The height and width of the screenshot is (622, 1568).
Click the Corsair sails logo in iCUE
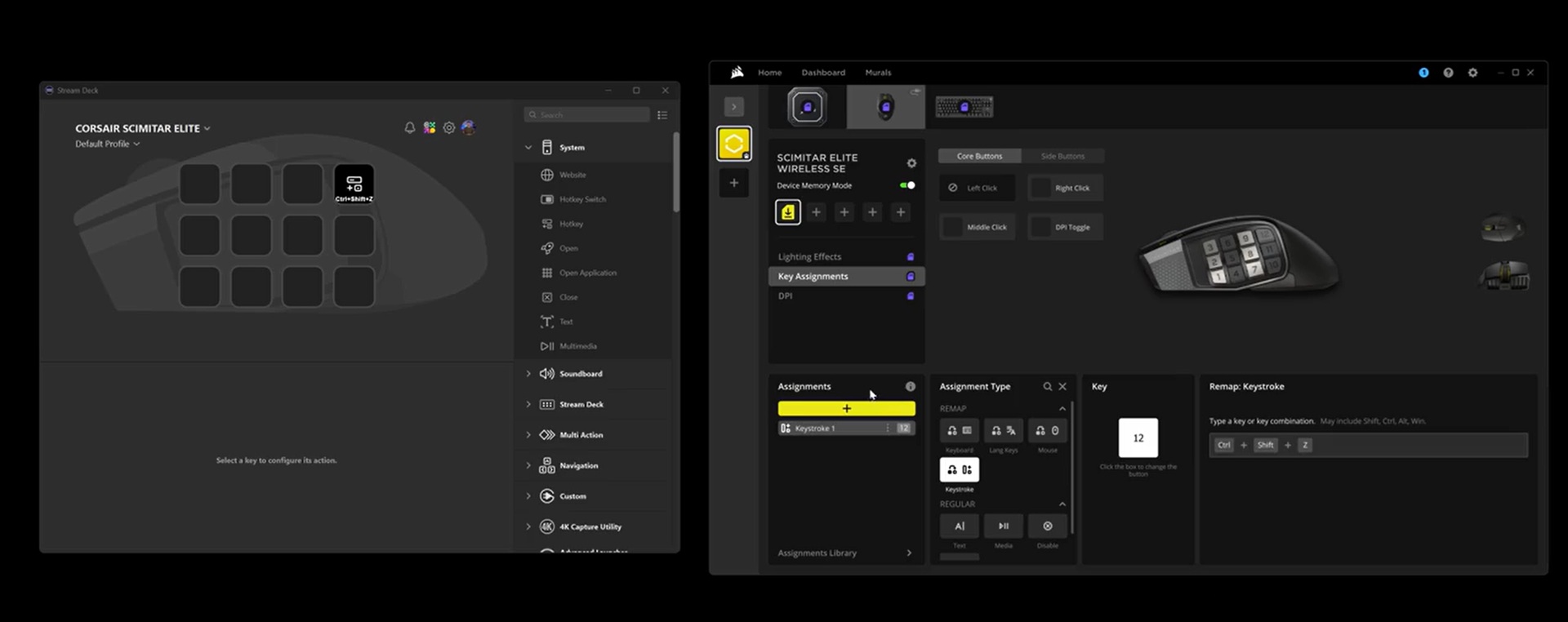tap(737, 73)
